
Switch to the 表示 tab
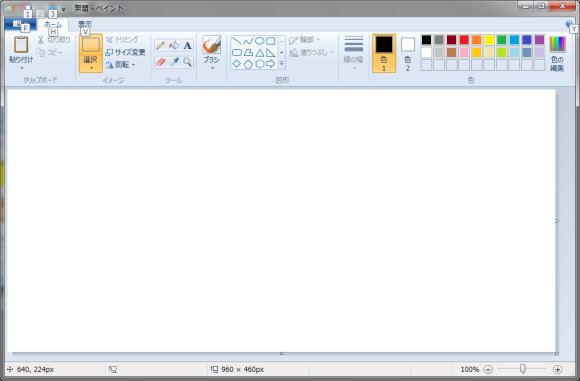pyautogui.click(x=85, y=24)
